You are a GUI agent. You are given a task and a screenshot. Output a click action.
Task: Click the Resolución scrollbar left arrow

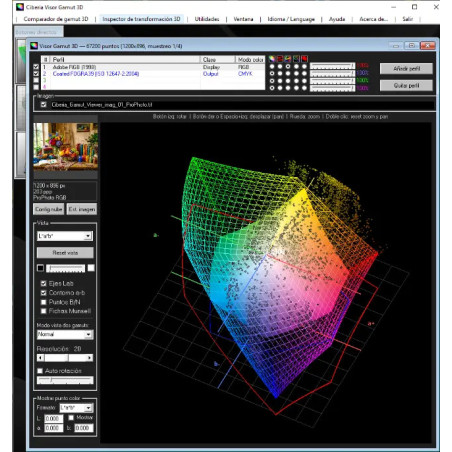pos(40,358)
